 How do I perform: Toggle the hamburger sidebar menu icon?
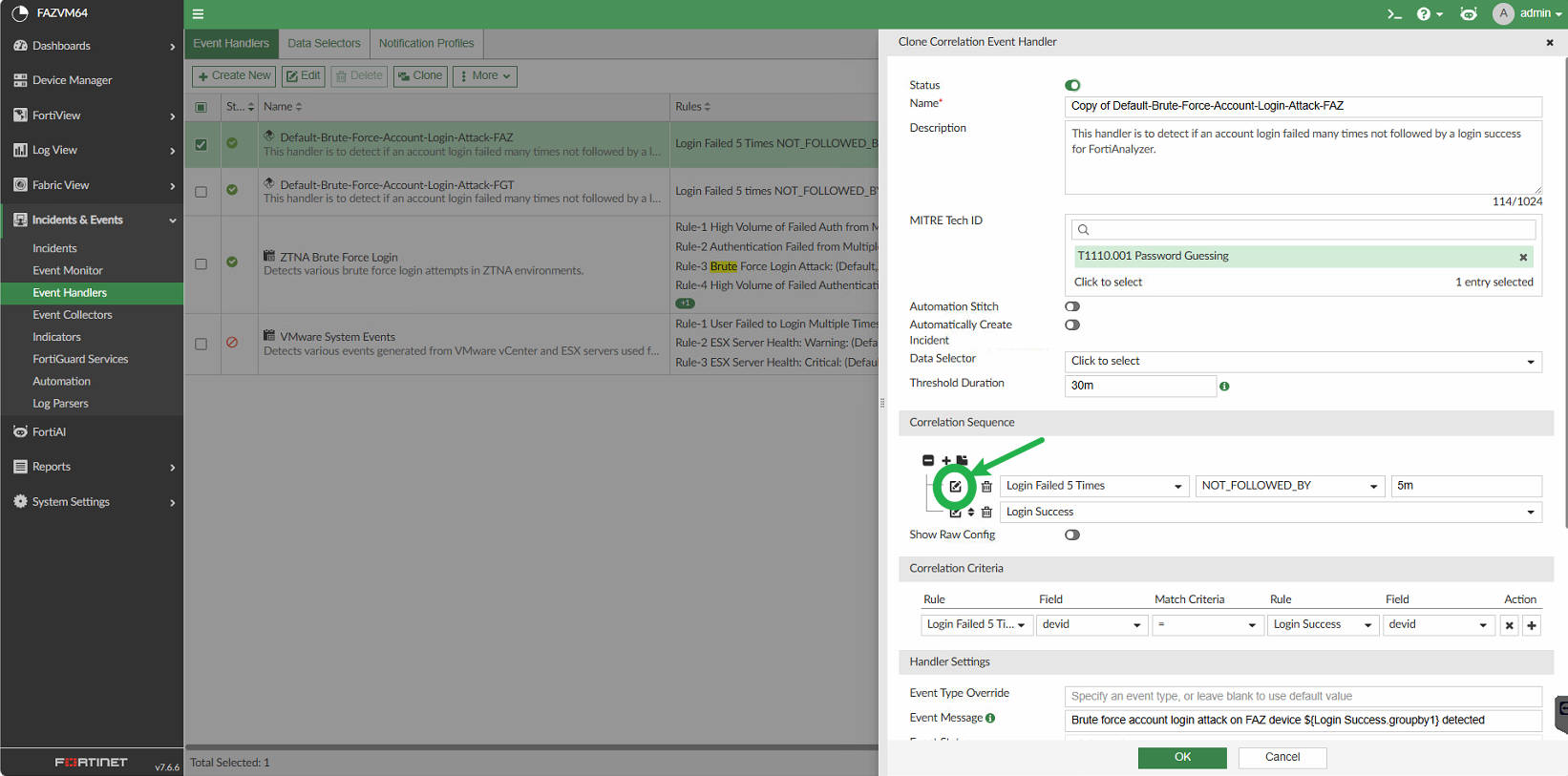tap(198, 13)
